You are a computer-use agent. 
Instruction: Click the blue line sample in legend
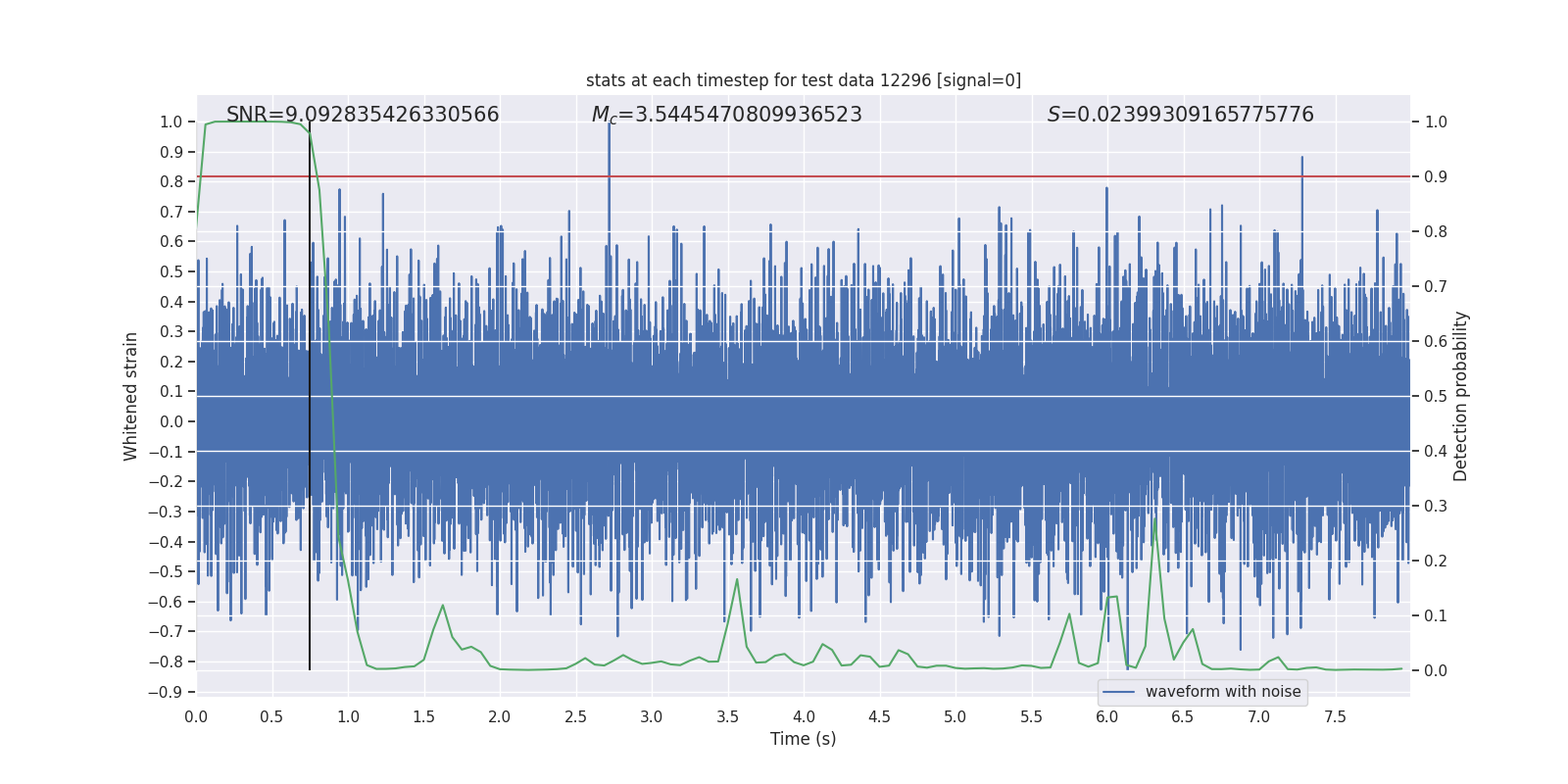(1118, 692)
